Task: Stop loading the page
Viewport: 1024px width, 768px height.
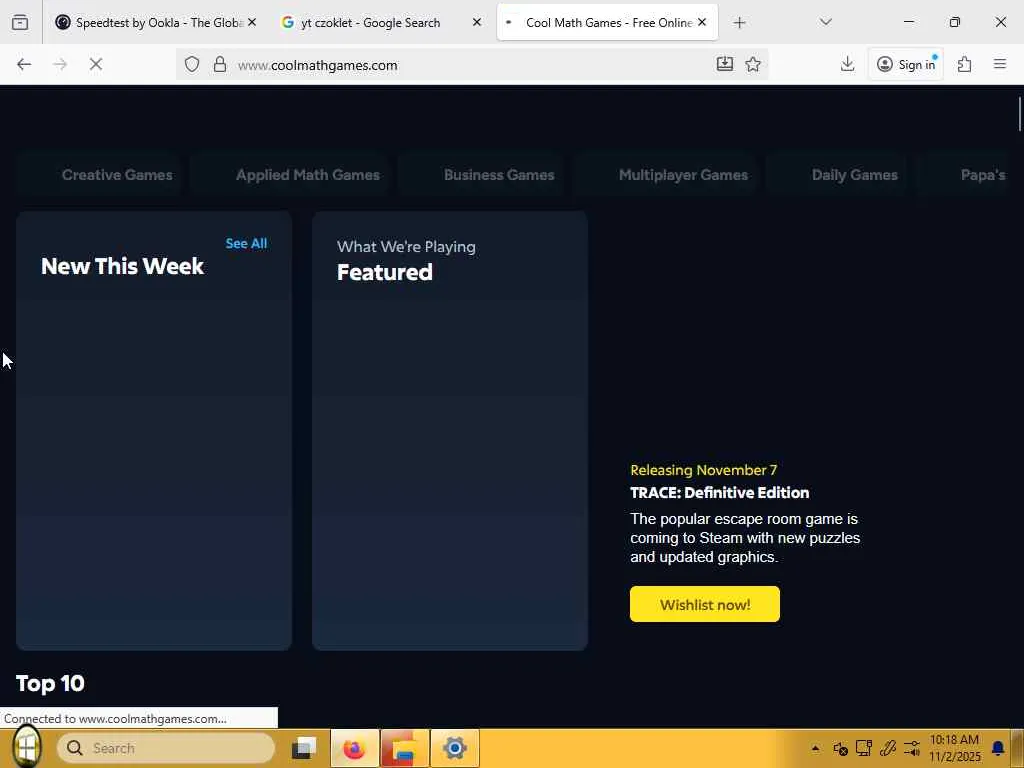Action: tap(96, 64)
